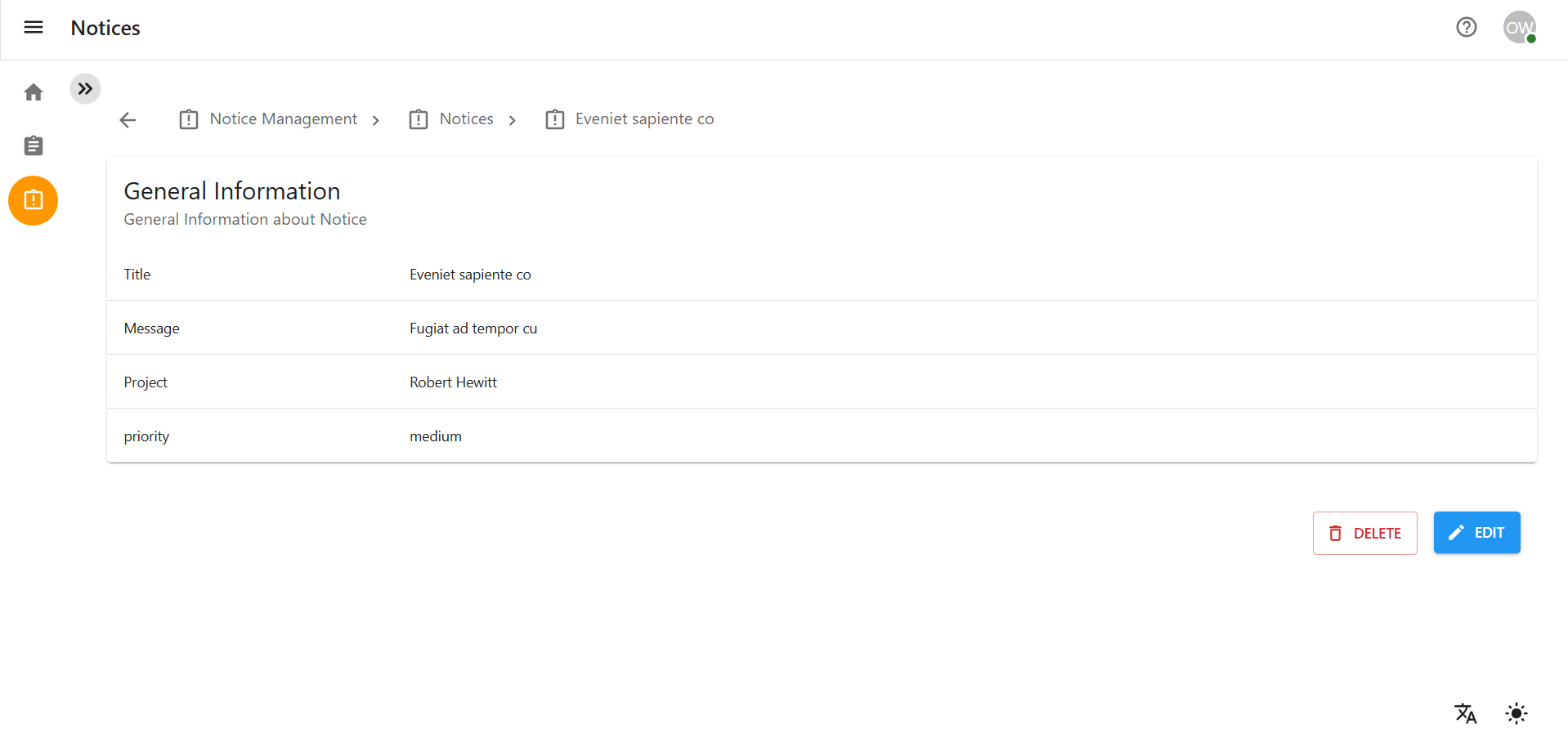Click the help question mark icon
The height and width of the screenshot is (733, 1568).
pos(1466,28)
